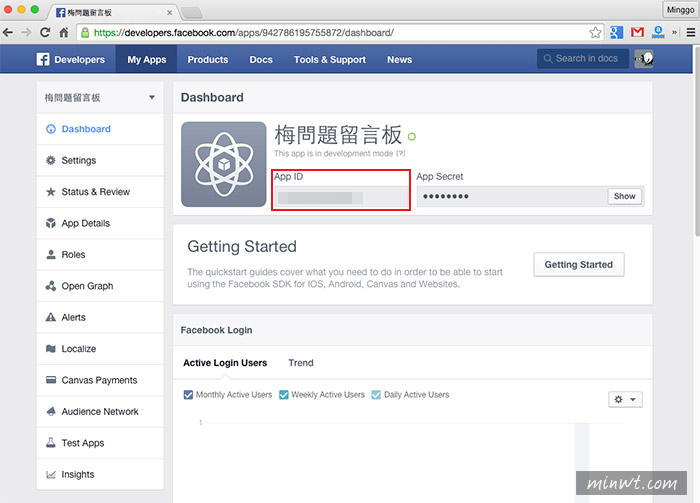
Task: Open the Settings sidebar link
Action: pyautogui.click(x=100, y=160)
